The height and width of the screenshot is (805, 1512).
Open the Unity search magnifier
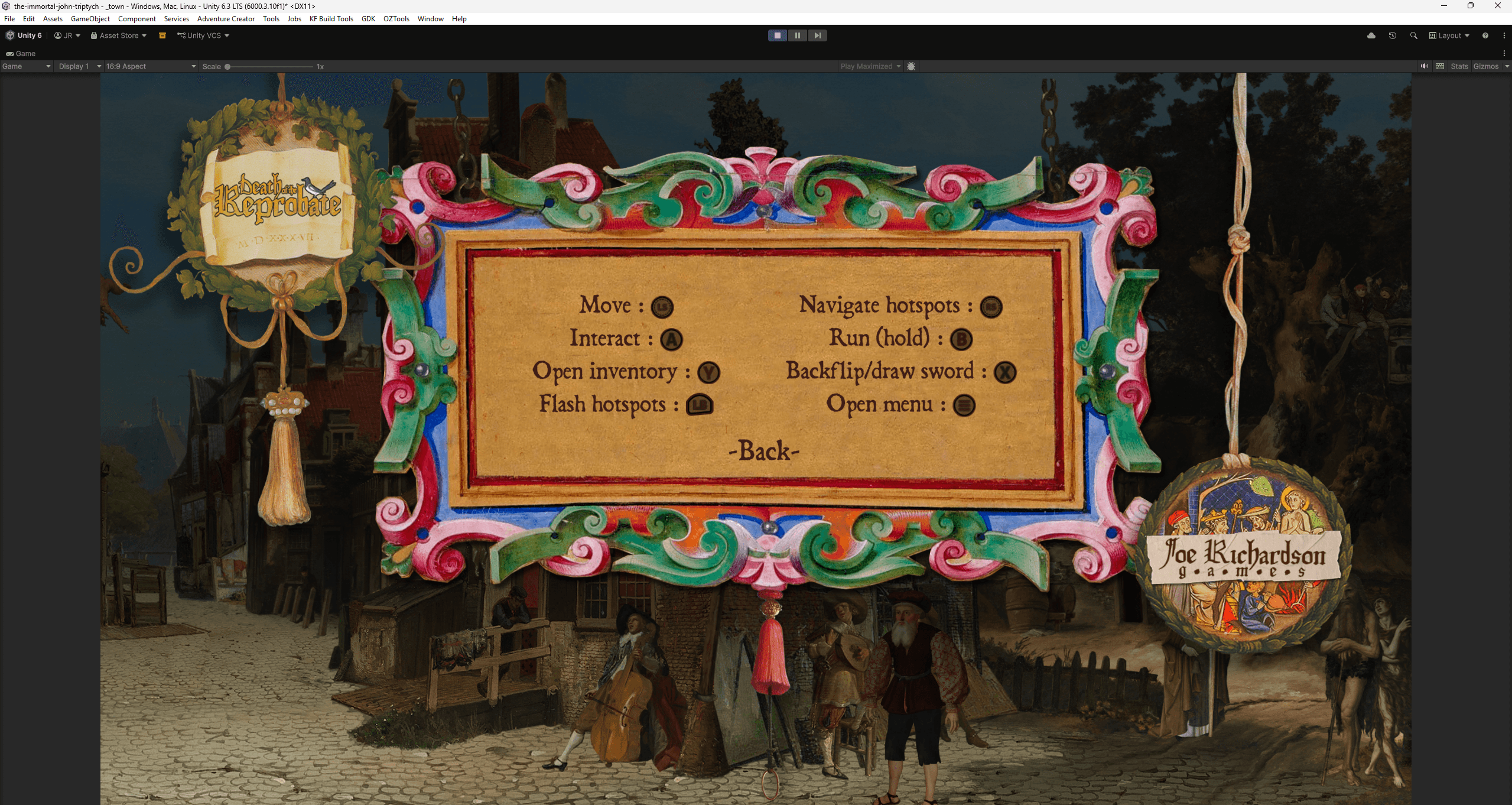(1414, 35)
